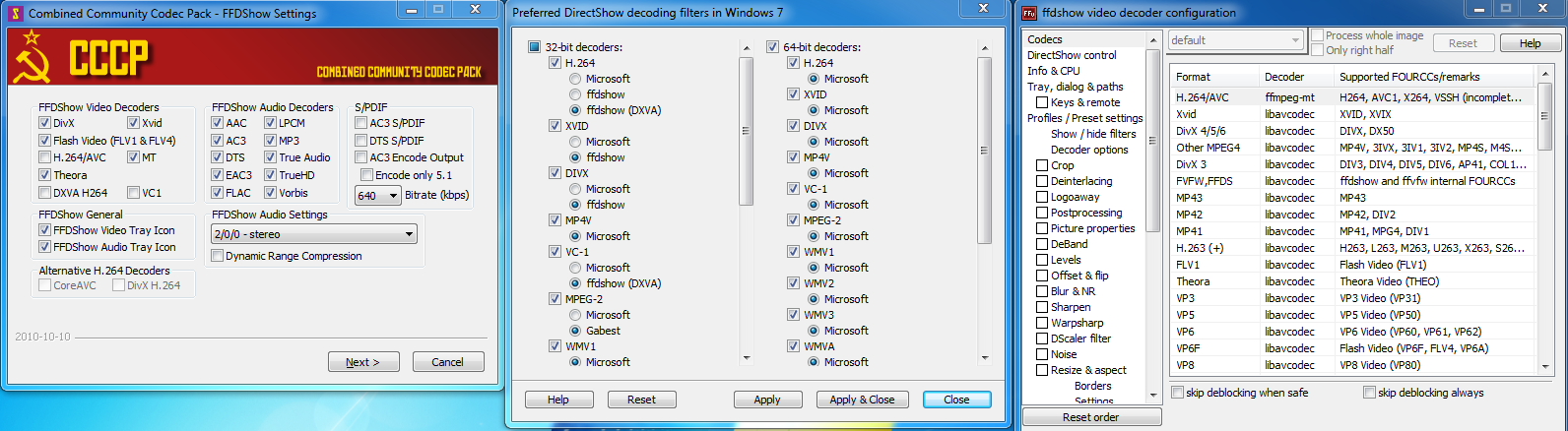
Task: Click the Close button in the filters dialog
Action: [956, 400]
